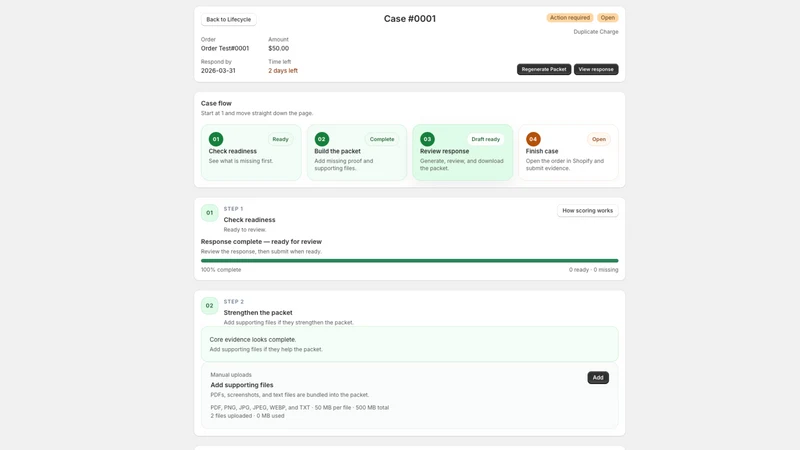
Task: Click Add for supporting files
Action: 598,378
